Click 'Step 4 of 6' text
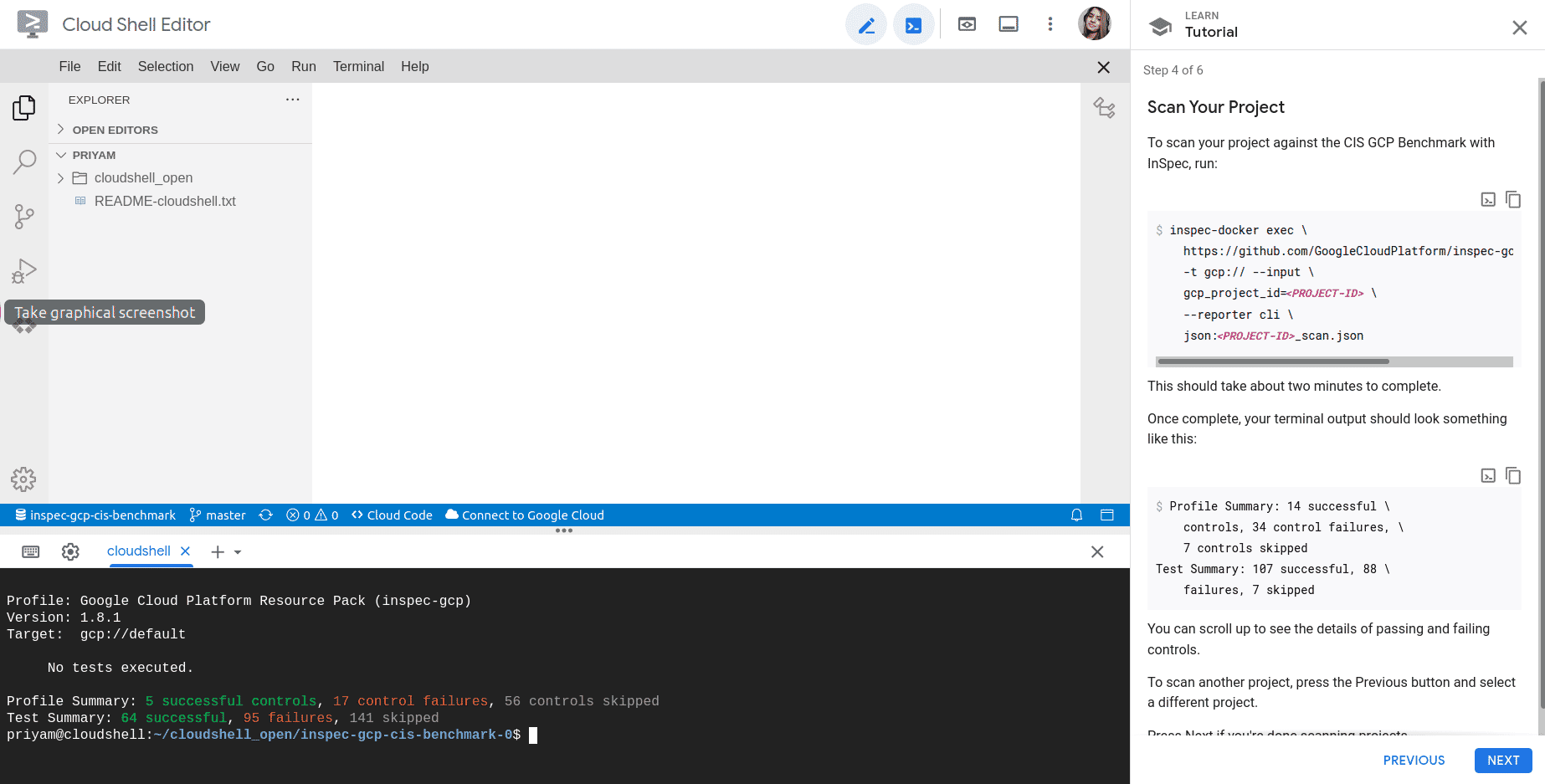The height and width of the screenshot is (784, 1545). 1173,70
